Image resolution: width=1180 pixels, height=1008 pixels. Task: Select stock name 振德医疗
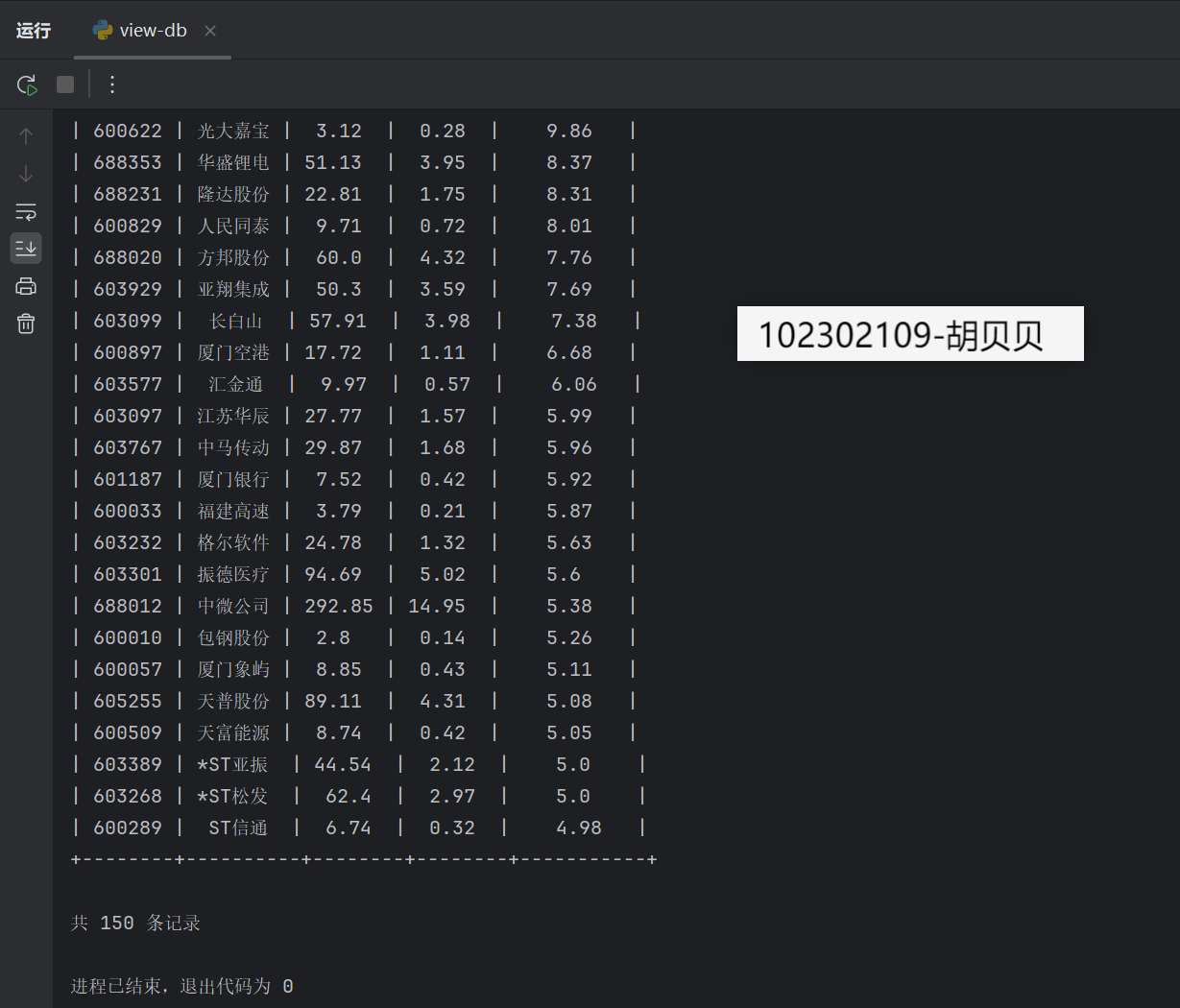233,574
